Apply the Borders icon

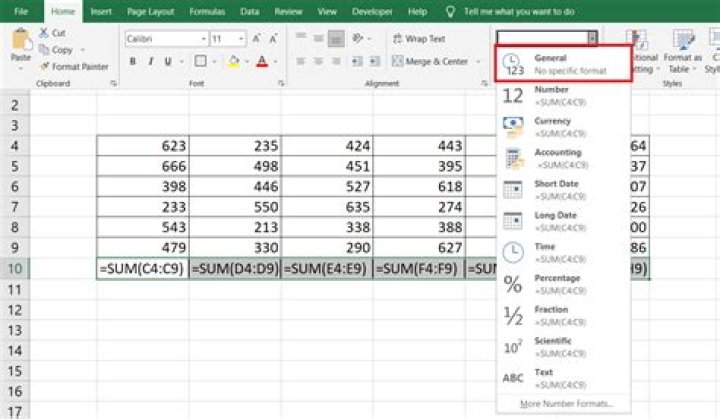coord(200,61)
